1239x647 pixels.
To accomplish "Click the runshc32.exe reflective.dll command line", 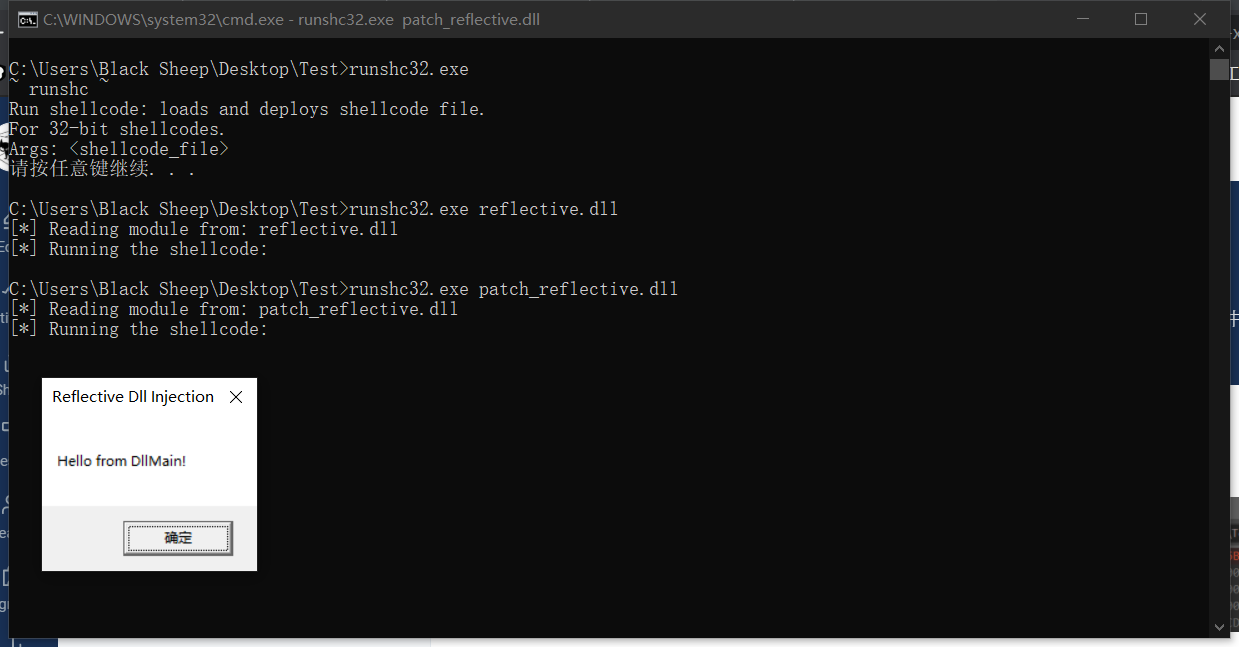I will click(x=314, y=209).
